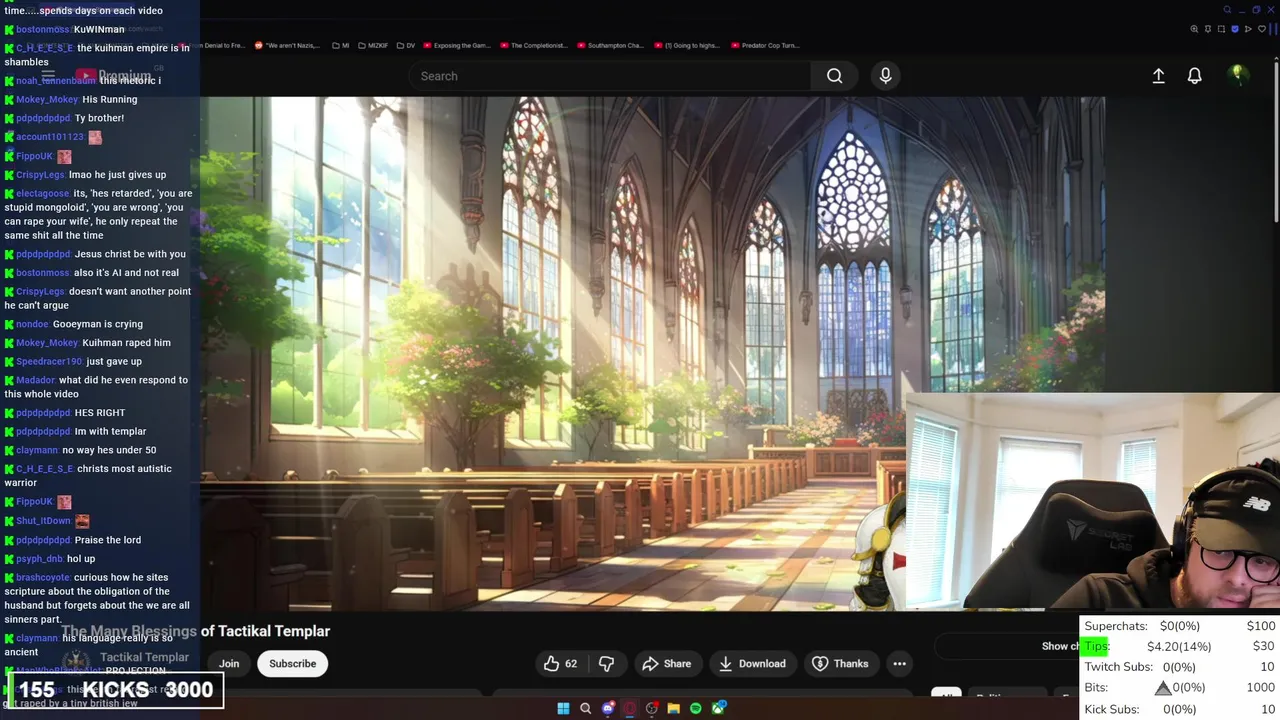1280x720 pixels.
Task: Click the YouTube search magnifier button
Action: pyautogui.click(x=834, y=76)
